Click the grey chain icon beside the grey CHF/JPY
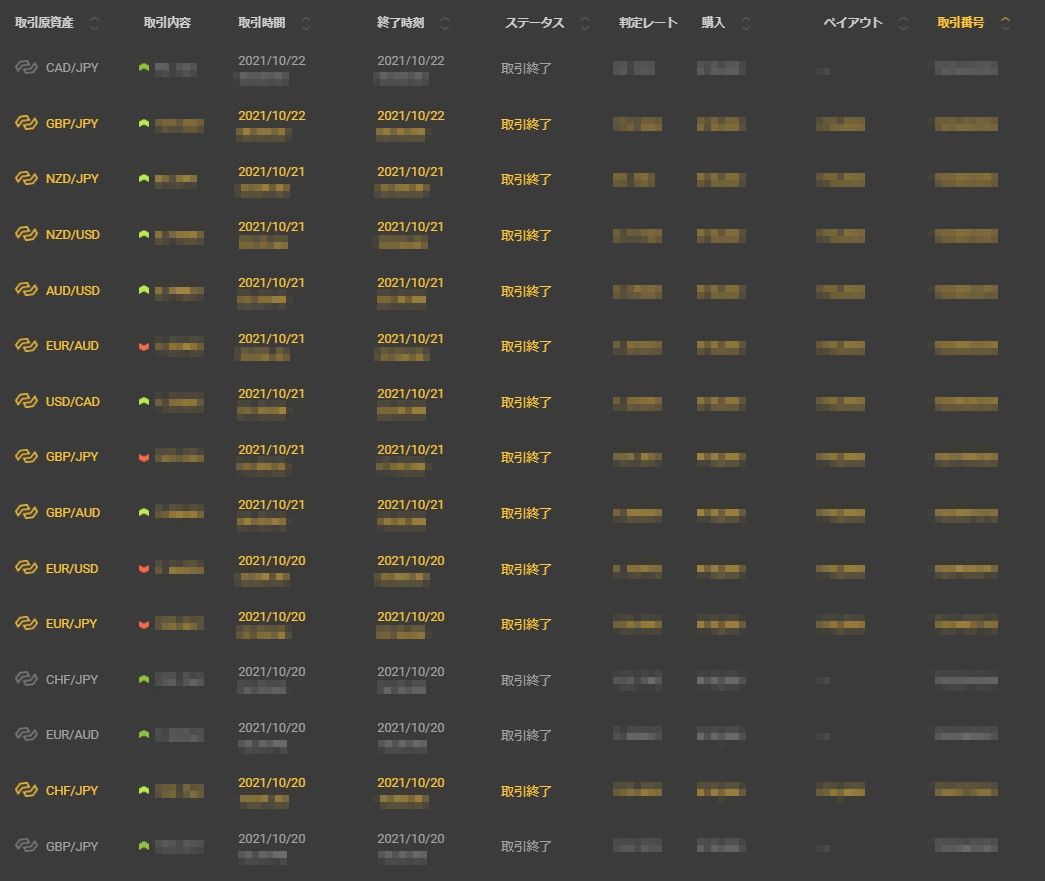 click(26, 679)
